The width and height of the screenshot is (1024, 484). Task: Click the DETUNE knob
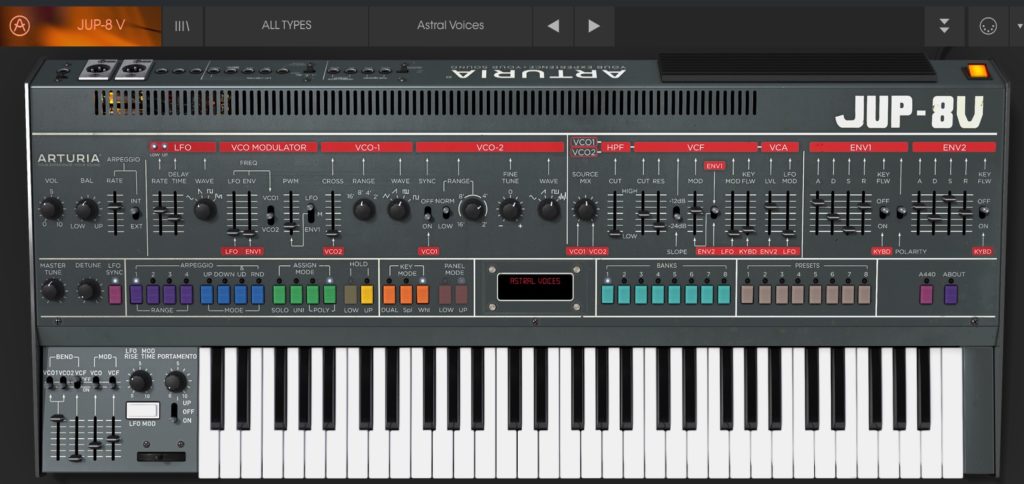click(88, 290)
